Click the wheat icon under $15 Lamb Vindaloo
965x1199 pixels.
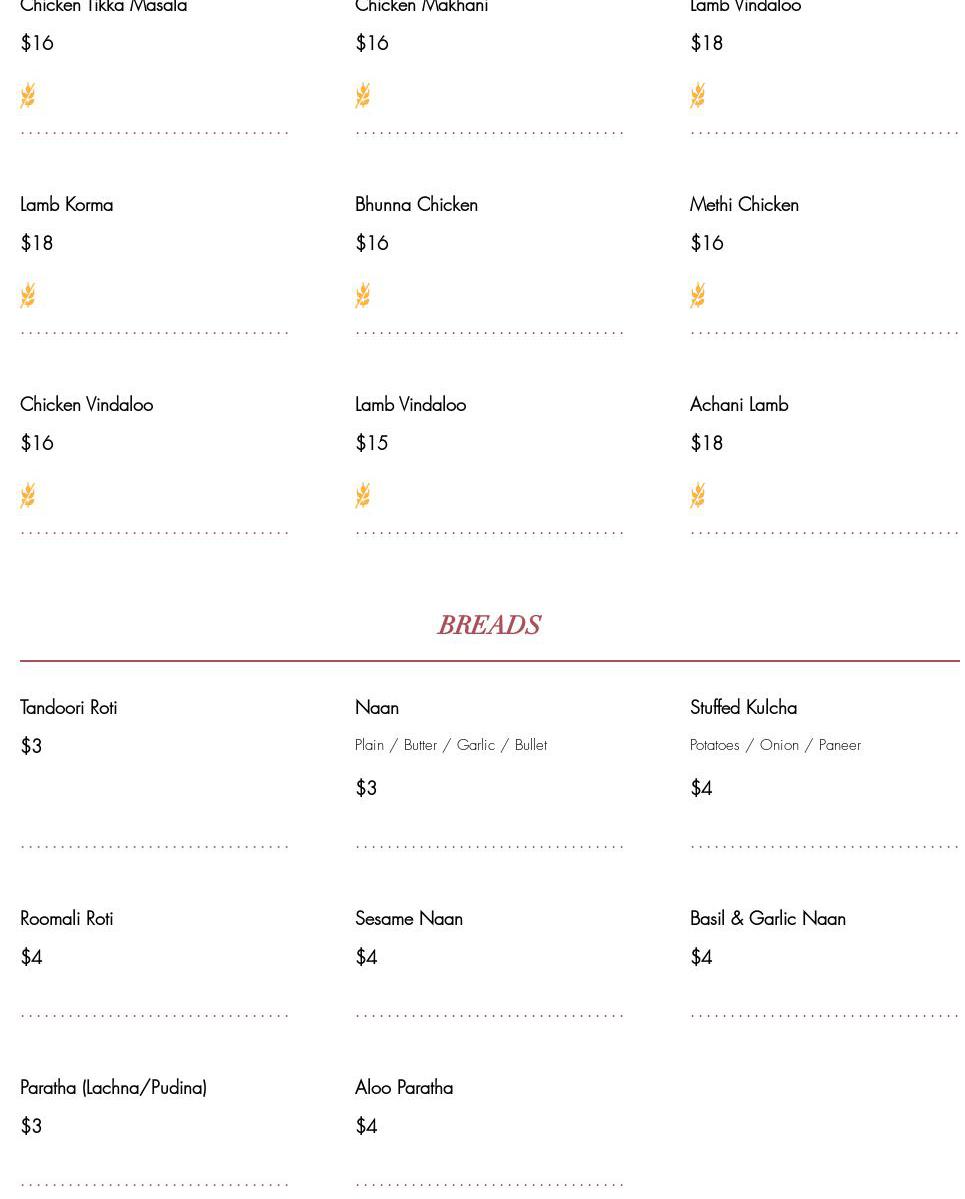point(363,495)
